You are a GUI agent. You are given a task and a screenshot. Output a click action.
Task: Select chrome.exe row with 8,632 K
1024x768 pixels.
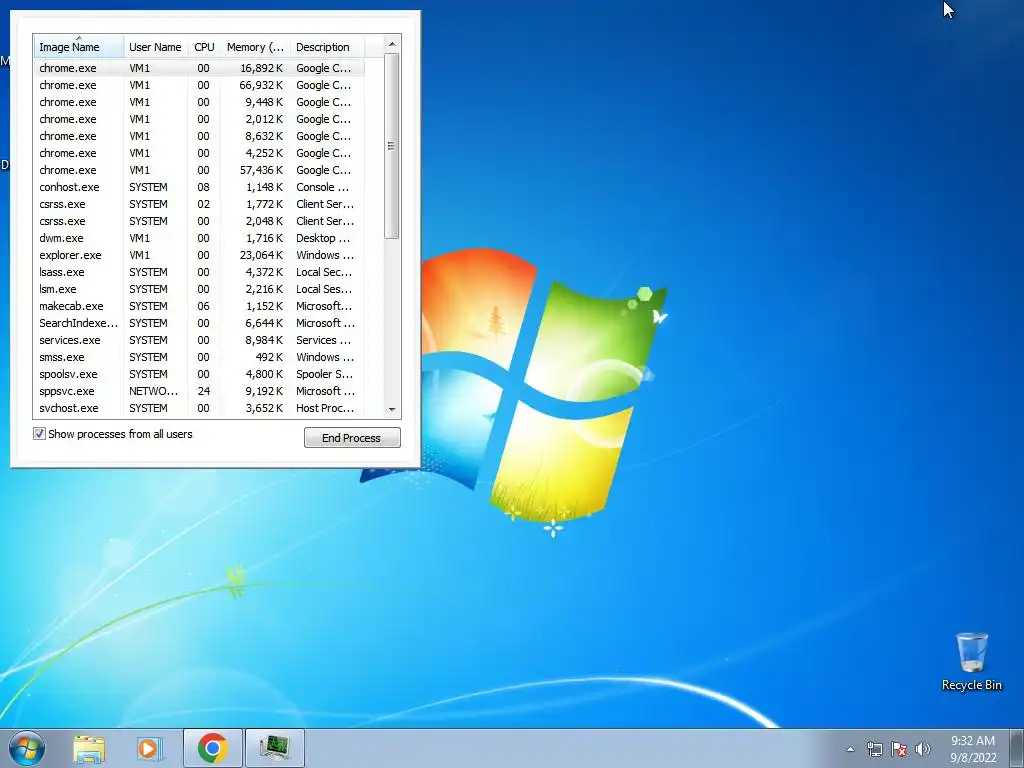199,136
